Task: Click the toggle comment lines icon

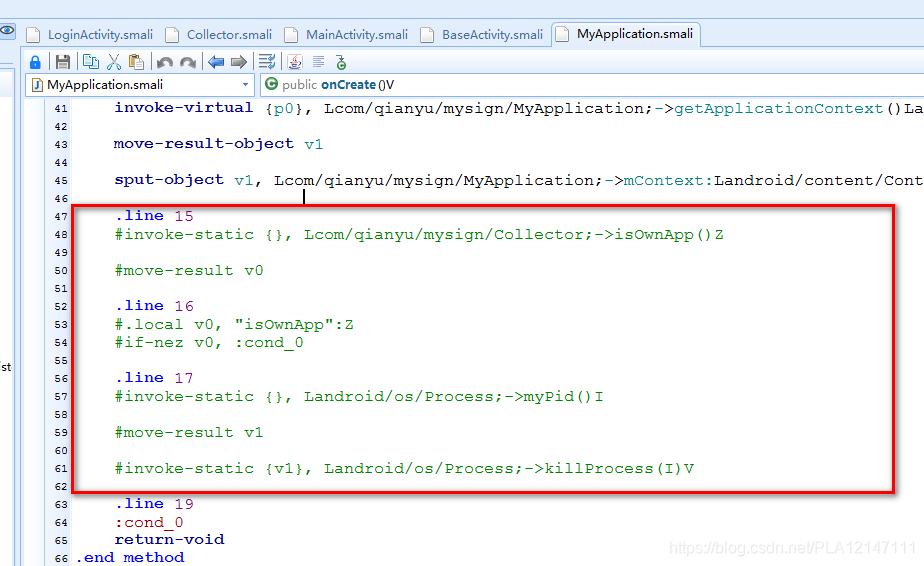Action: pos(267,62)
